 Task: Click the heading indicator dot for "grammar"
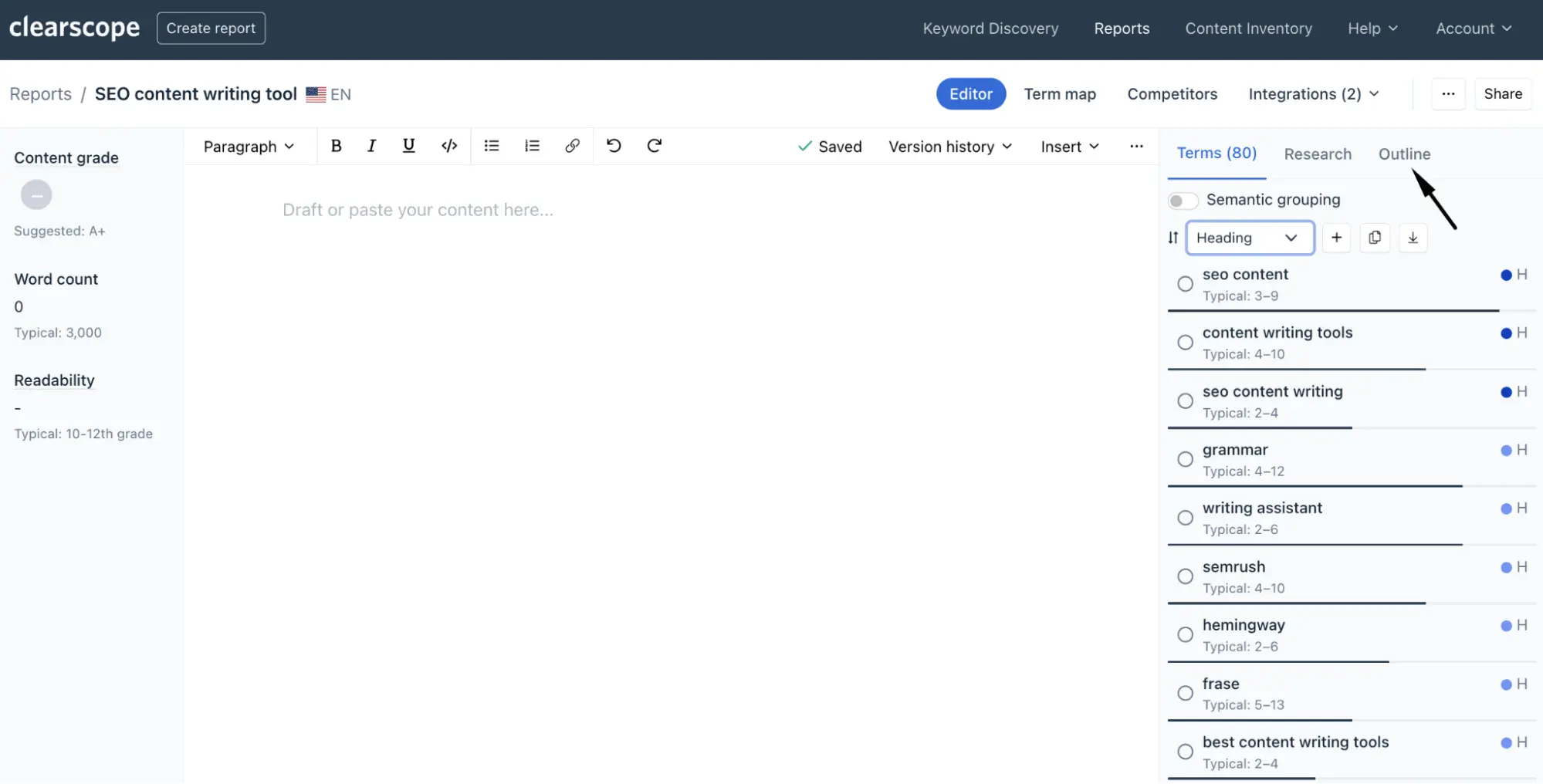tap(1505, 450)
